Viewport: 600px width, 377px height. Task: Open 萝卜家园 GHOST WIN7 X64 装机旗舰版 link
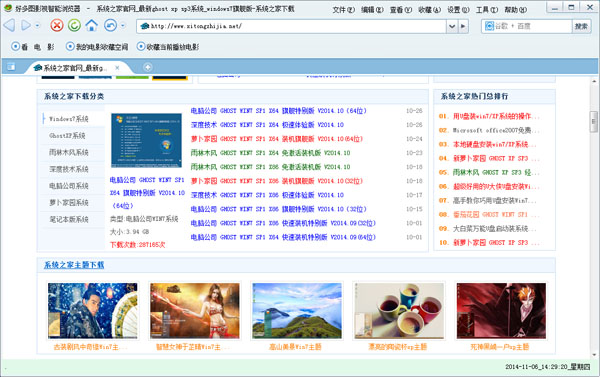coord(277,139)
